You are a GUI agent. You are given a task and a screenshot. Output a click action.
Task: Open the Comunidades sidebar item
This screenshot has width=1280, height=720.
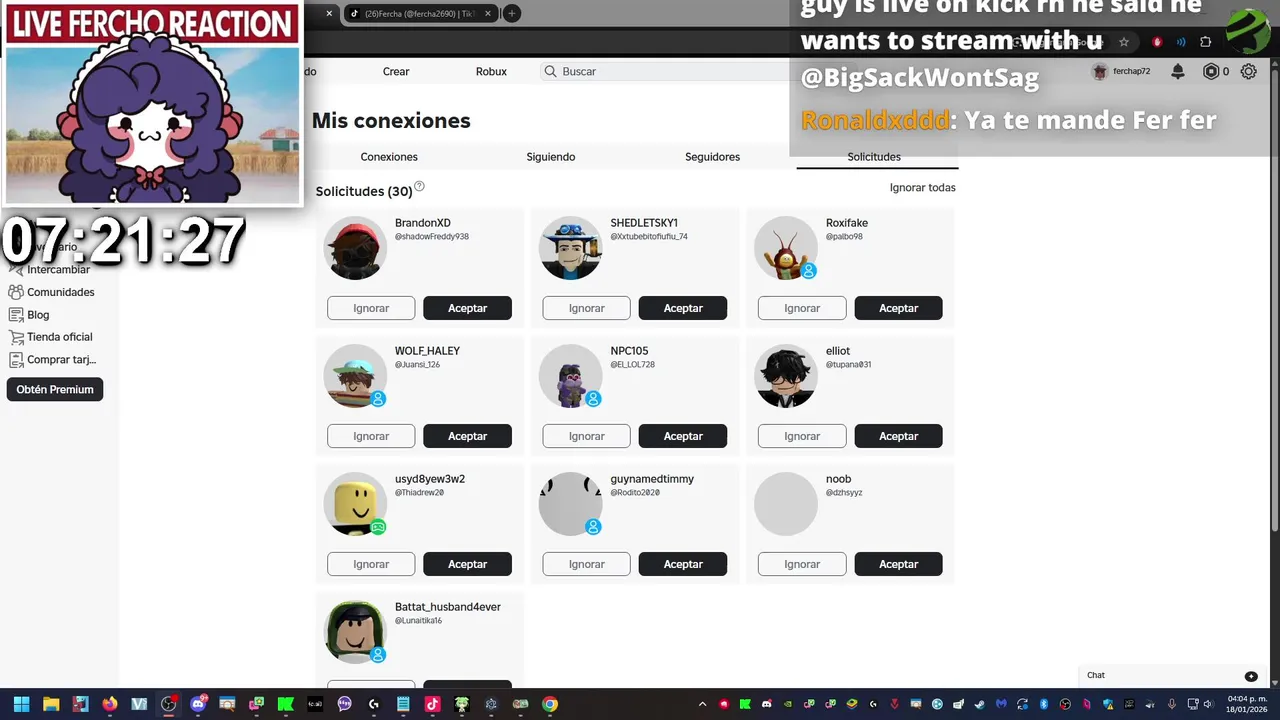52,292
